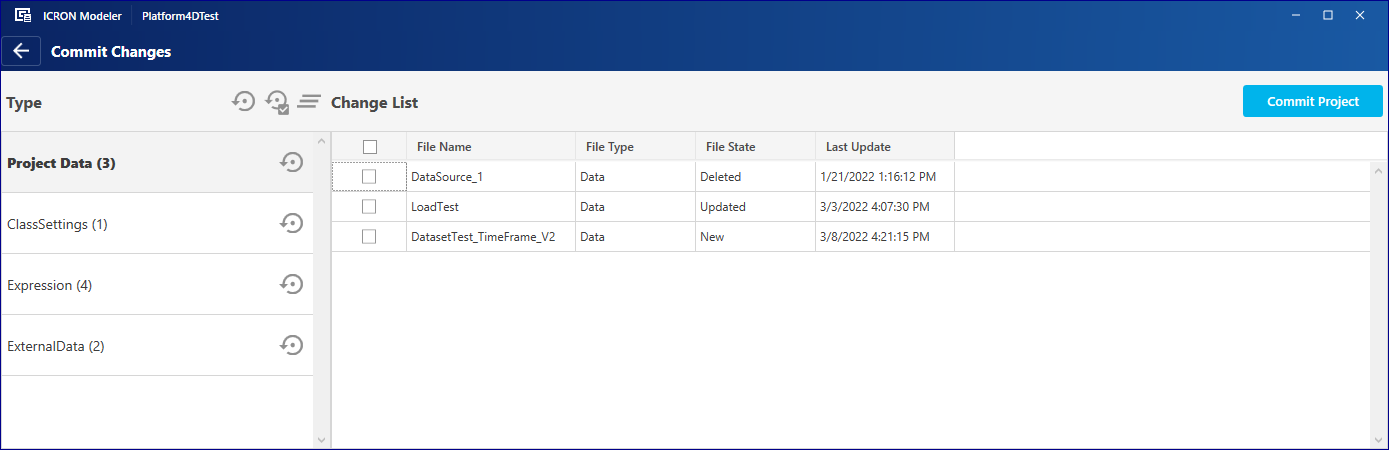Click the ICRON Modeler logo icon
This screenshot has width=1389, height=450.
tap(22, 16)
